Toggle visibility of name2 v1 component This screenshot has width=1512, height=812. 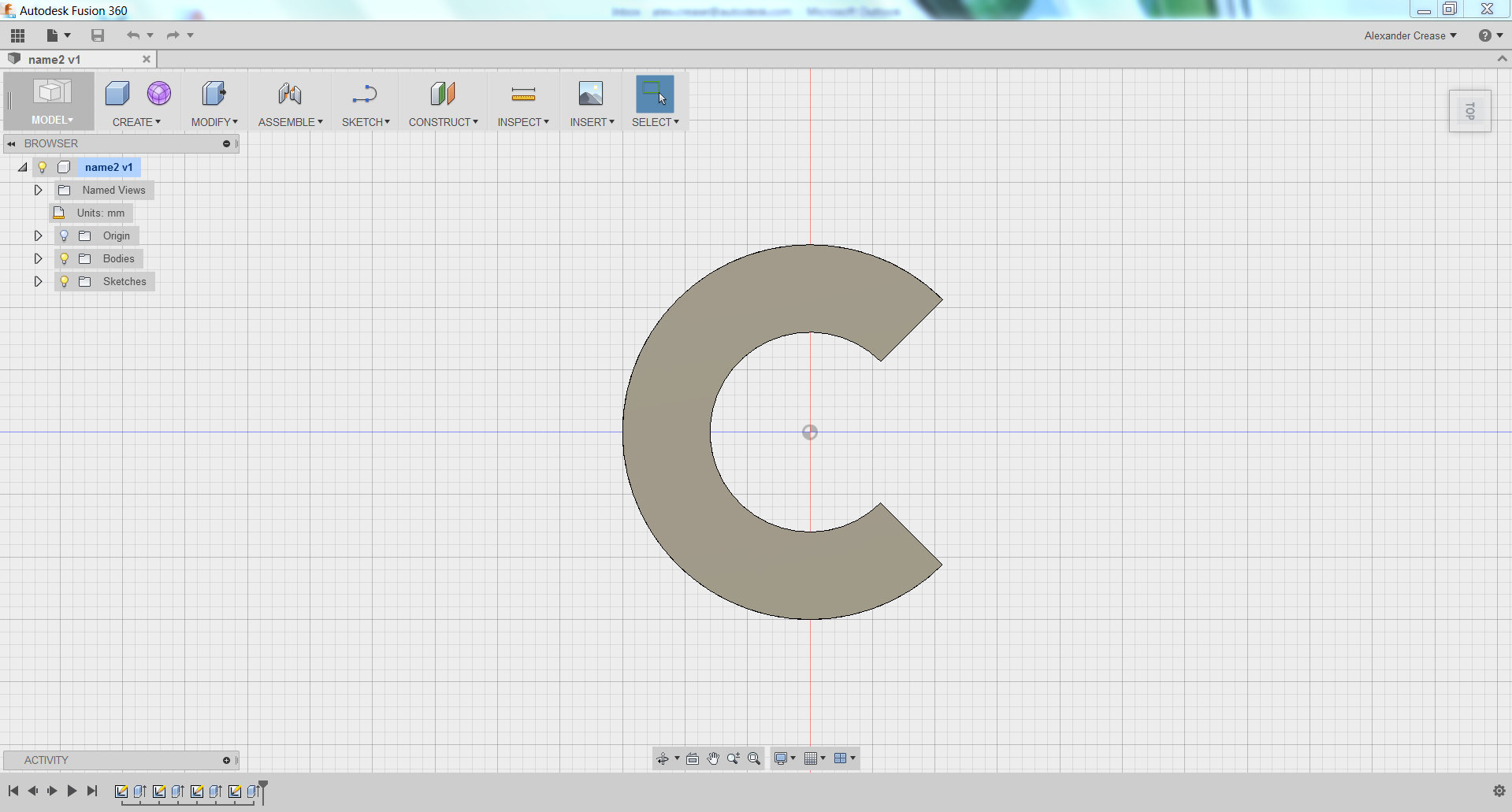click(43, 167)
